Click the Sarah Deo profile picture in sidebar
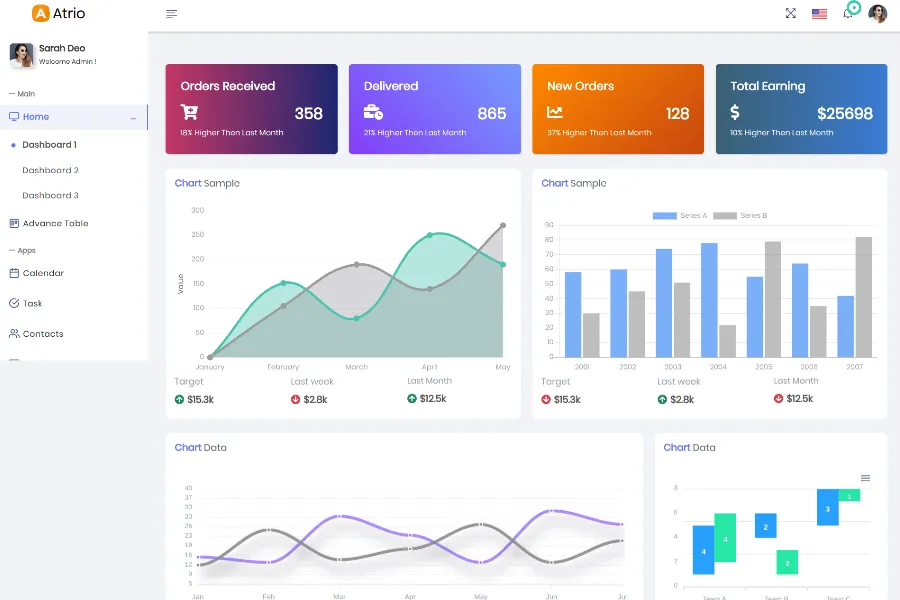Viewport: 900px width, 600px height. 22,55
